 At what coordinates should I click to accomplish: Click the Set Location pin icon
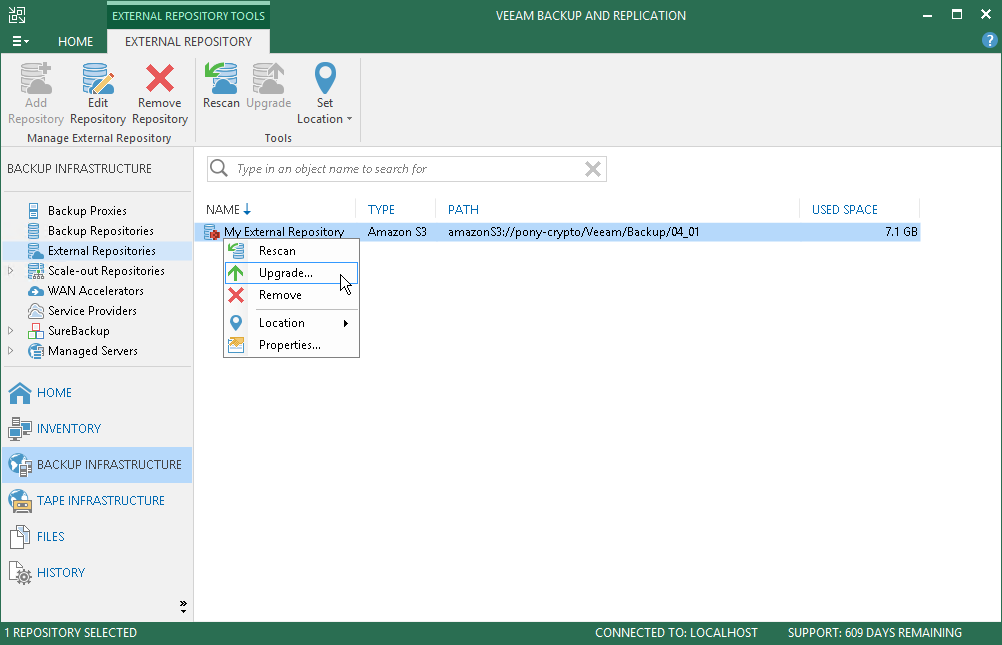pos(325,78)
